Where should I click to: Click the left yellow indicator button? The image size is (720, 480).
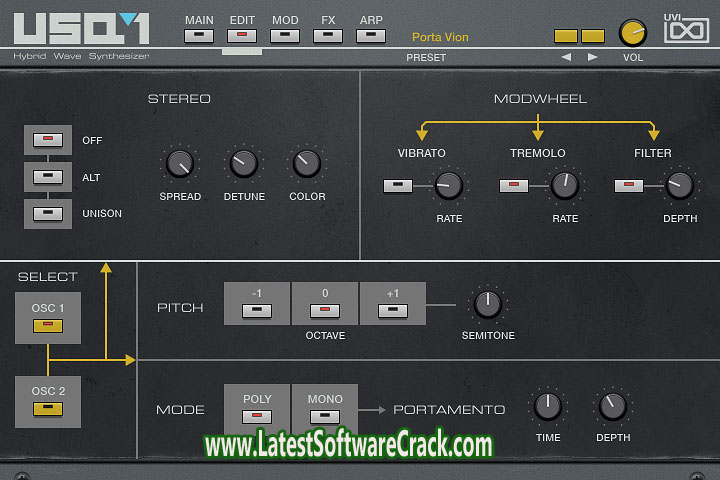click(566, 36)
